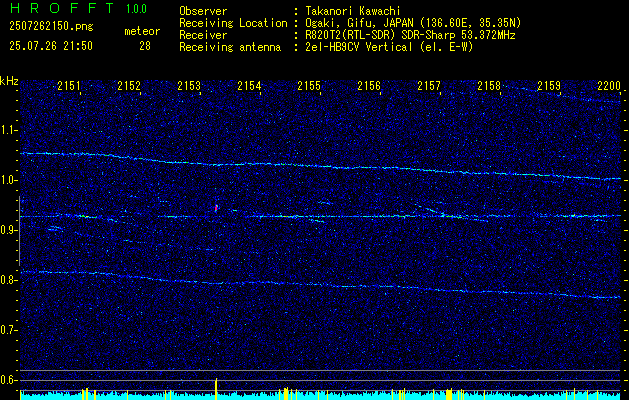Click the 2155 time axis marker
The height and width of the screenshot is (400, 629).
(309, 85)
